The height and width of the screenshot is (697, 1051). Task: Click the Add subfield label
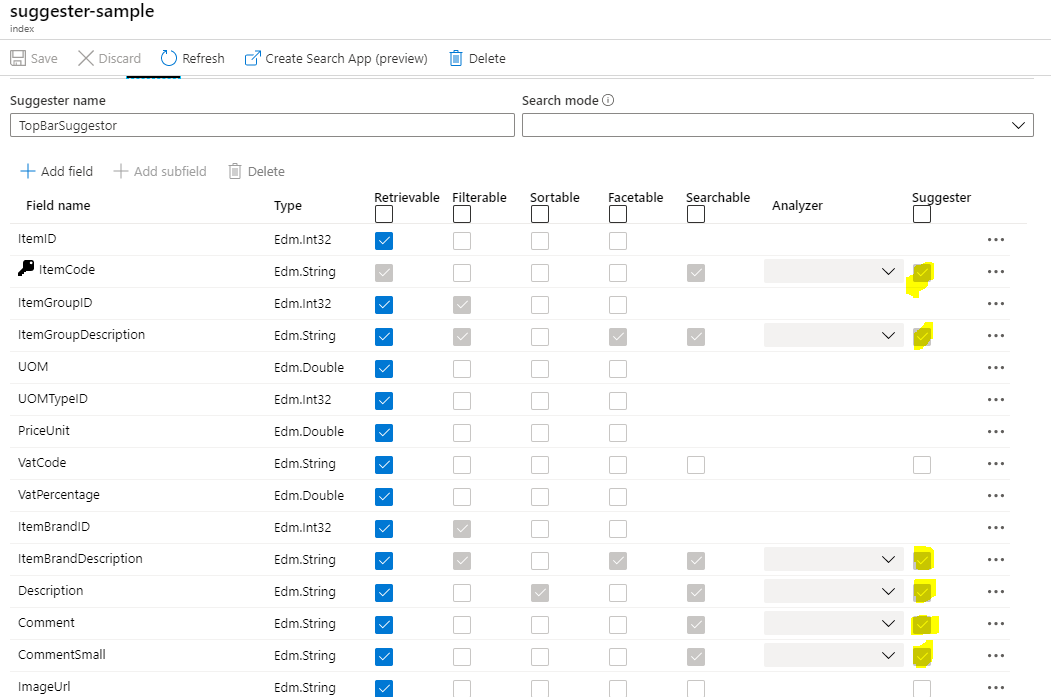click(x=170, y=171)
